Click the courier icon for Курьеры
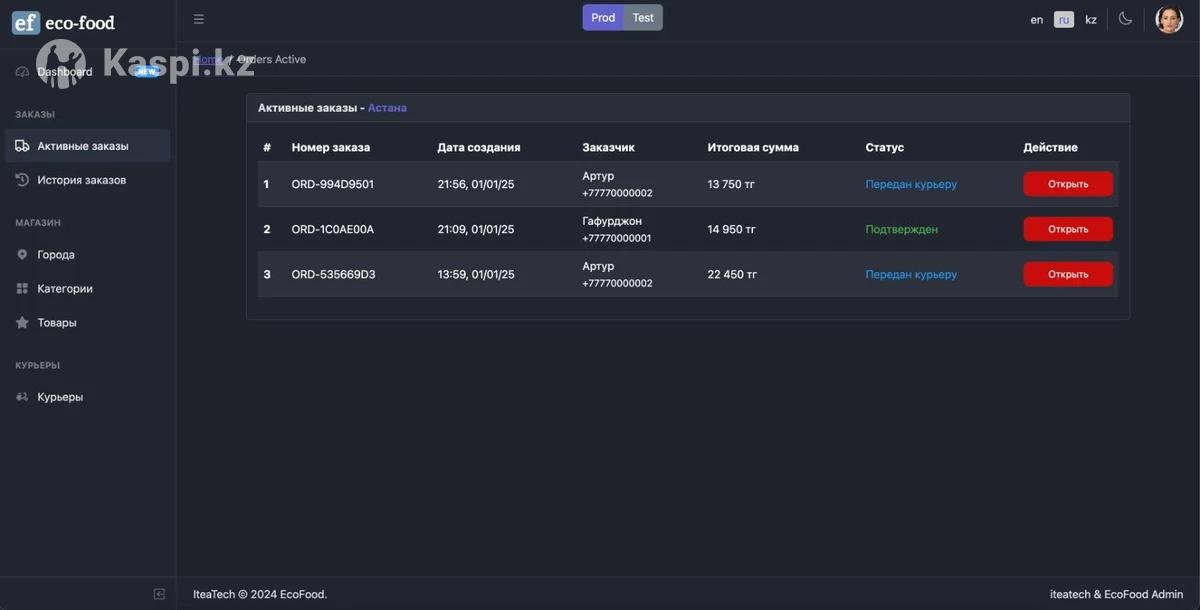This screenshot has height=610, width=1200. point(22,397)
